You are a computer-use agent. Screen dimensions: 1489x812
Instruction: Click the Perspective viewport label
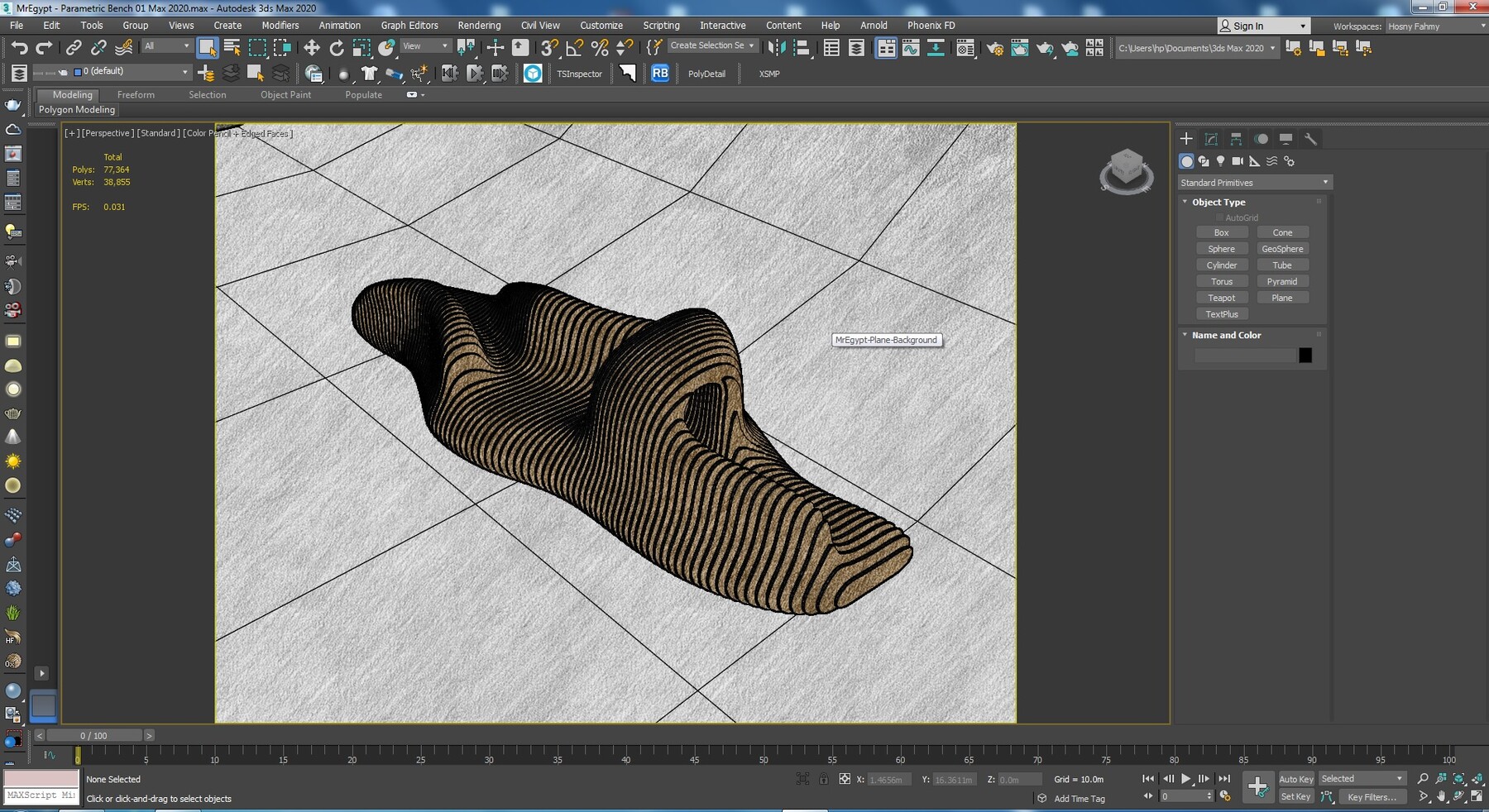107,133
